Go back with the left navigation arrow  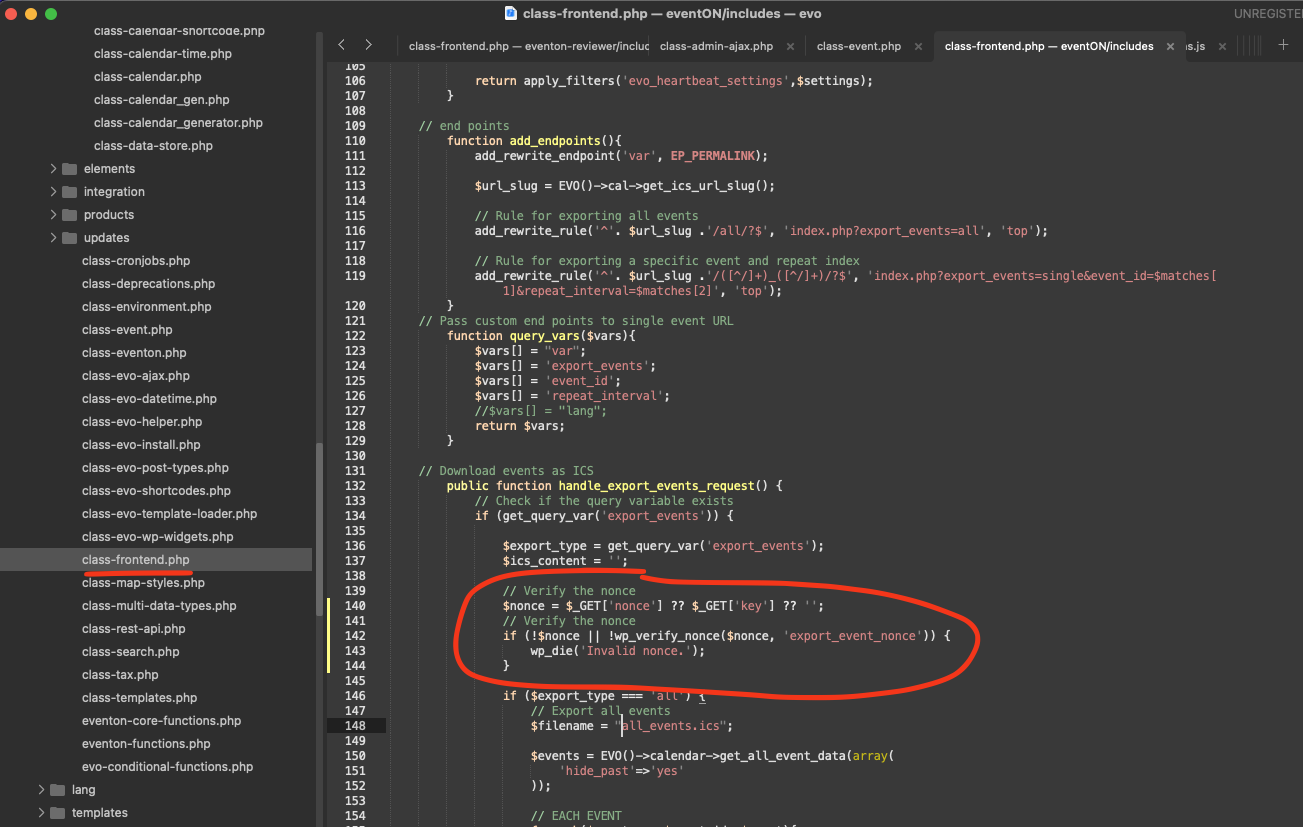pyautogui.click(x=342, y=45)
